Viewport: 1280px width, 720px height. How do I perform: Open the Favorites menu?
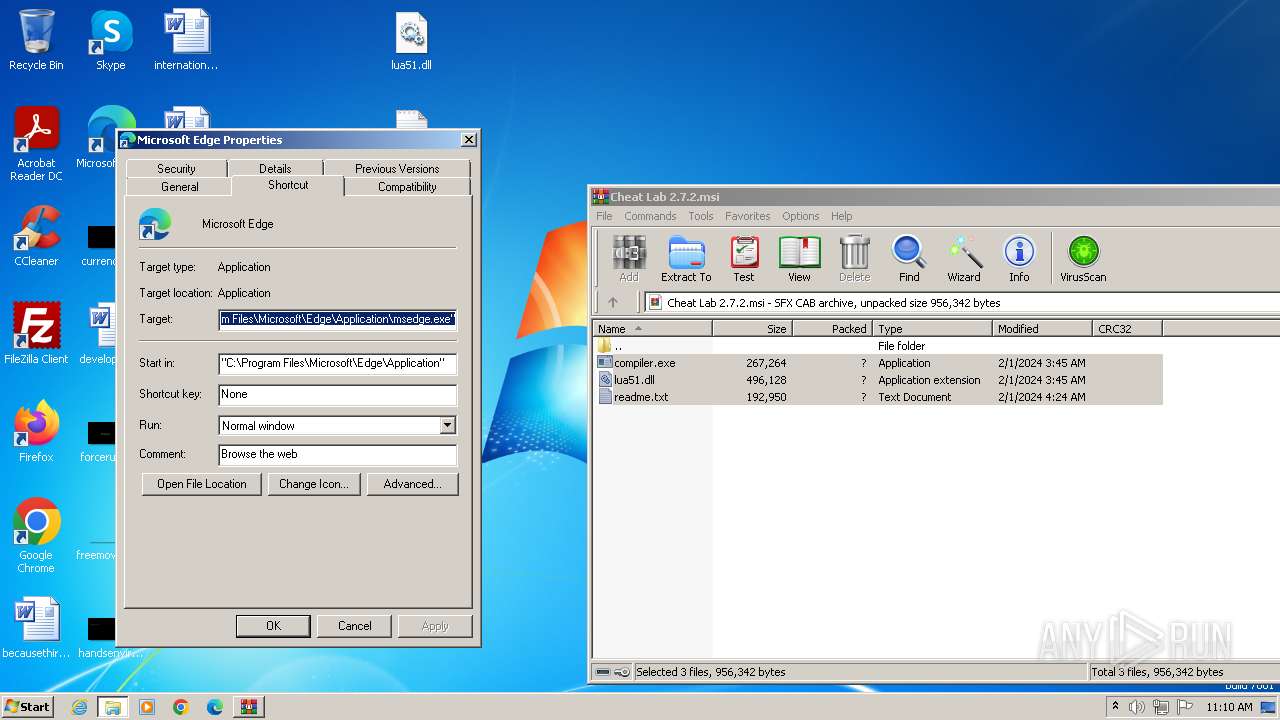tap(748, 216)
